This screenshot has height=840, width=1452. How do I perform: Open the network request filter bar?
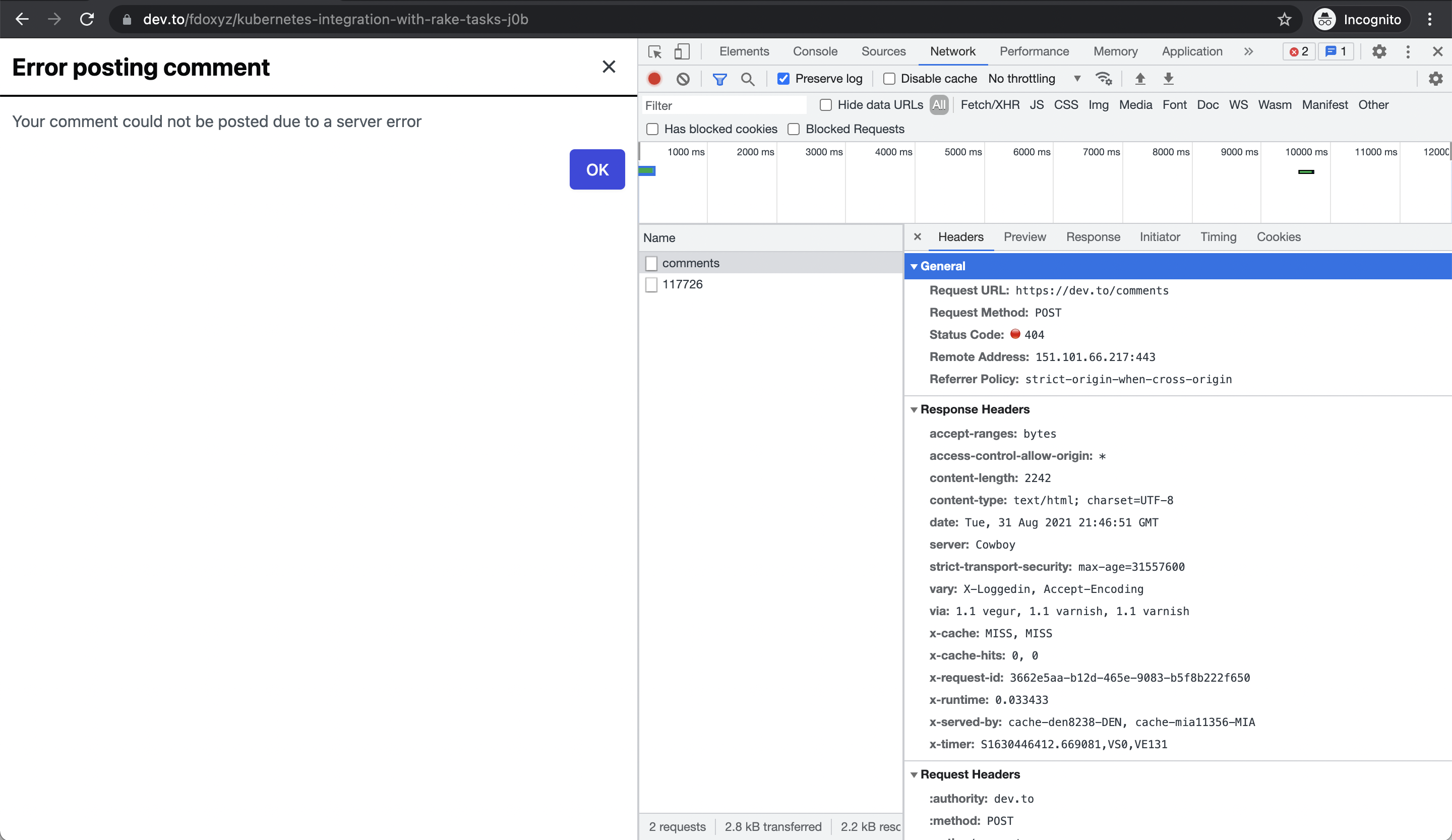pos(719,79)
